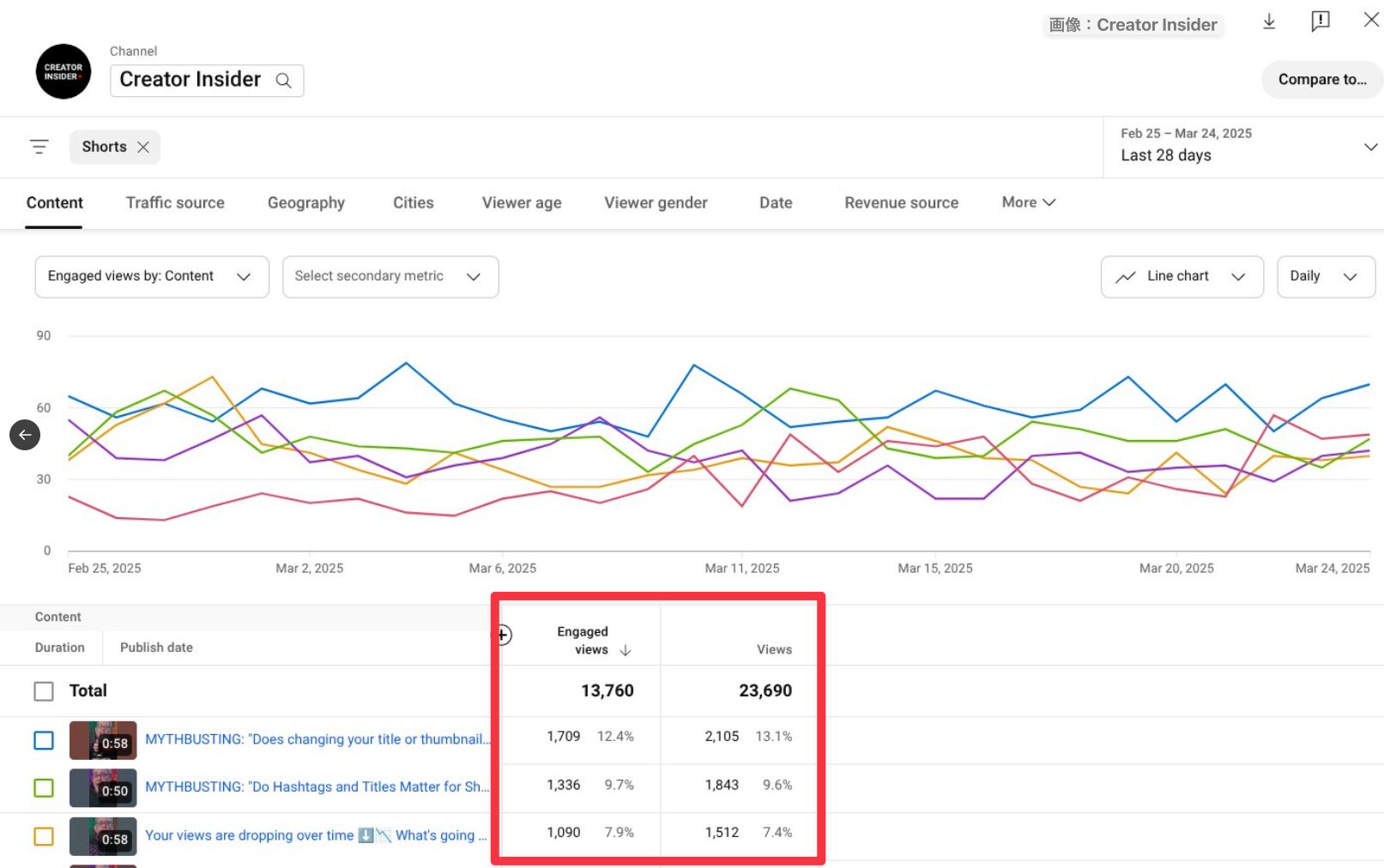1384x868 pixels.
Task: Click the Mar 24, 2025 axis label
Action: [1333, 569]
